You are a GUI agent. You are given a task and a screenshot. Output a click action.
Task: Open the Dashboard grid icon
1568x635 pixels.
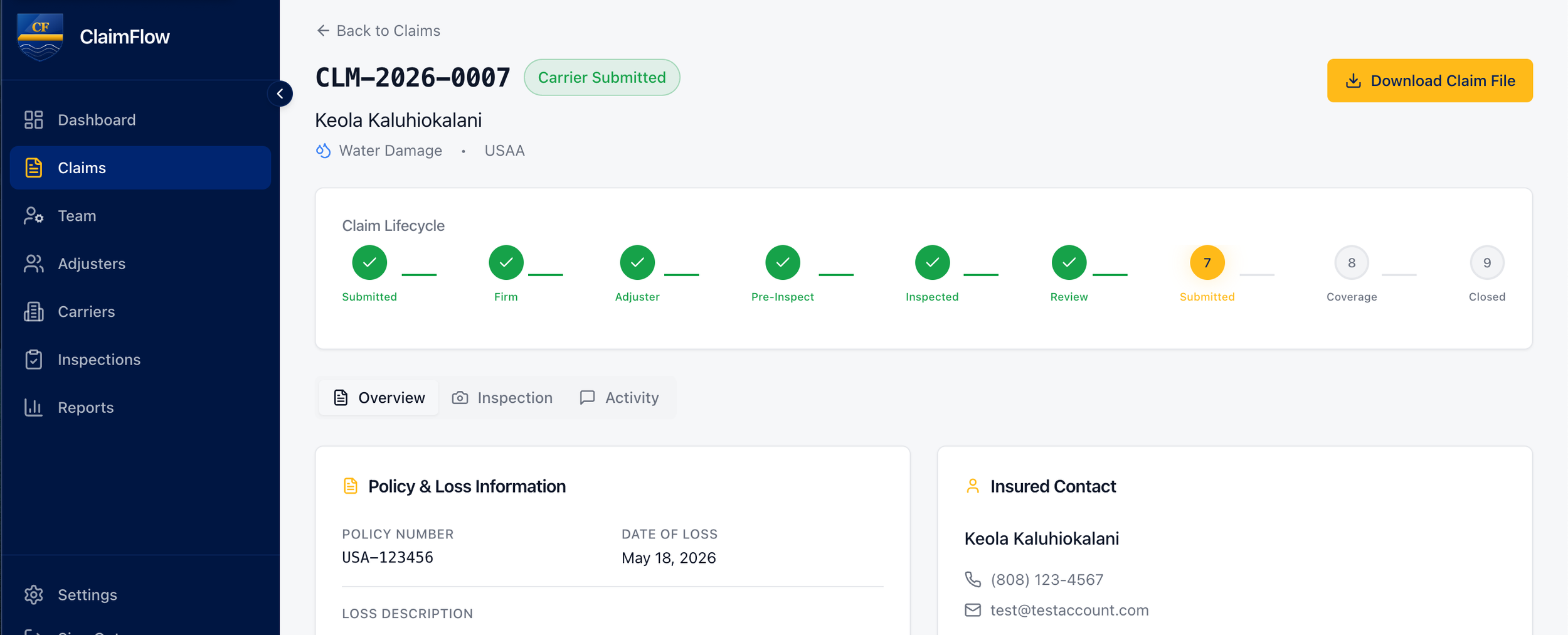click(33, 120)
